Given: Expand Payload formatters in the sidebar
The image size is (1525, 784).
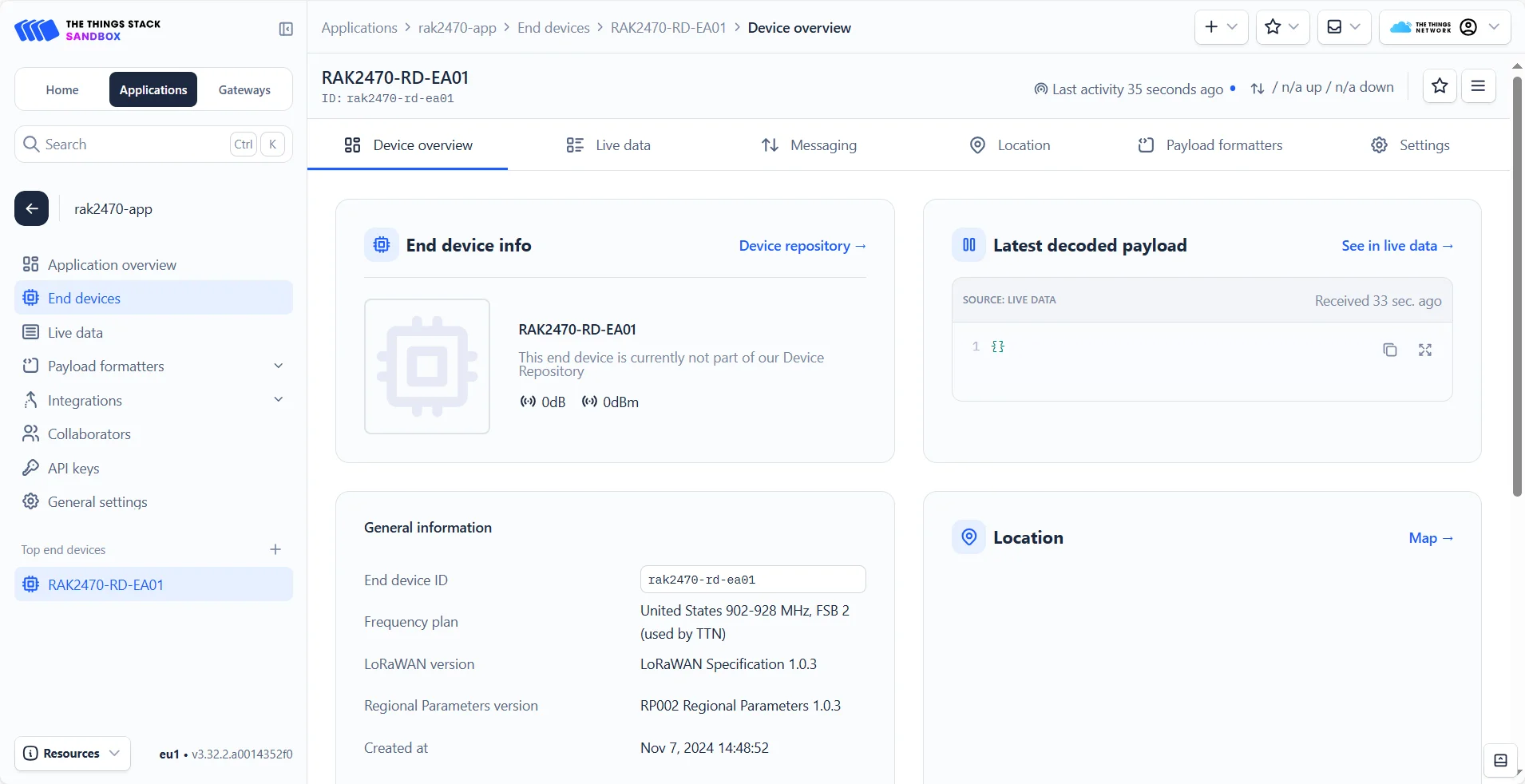Looking at the screenshot, I should 153,366.
